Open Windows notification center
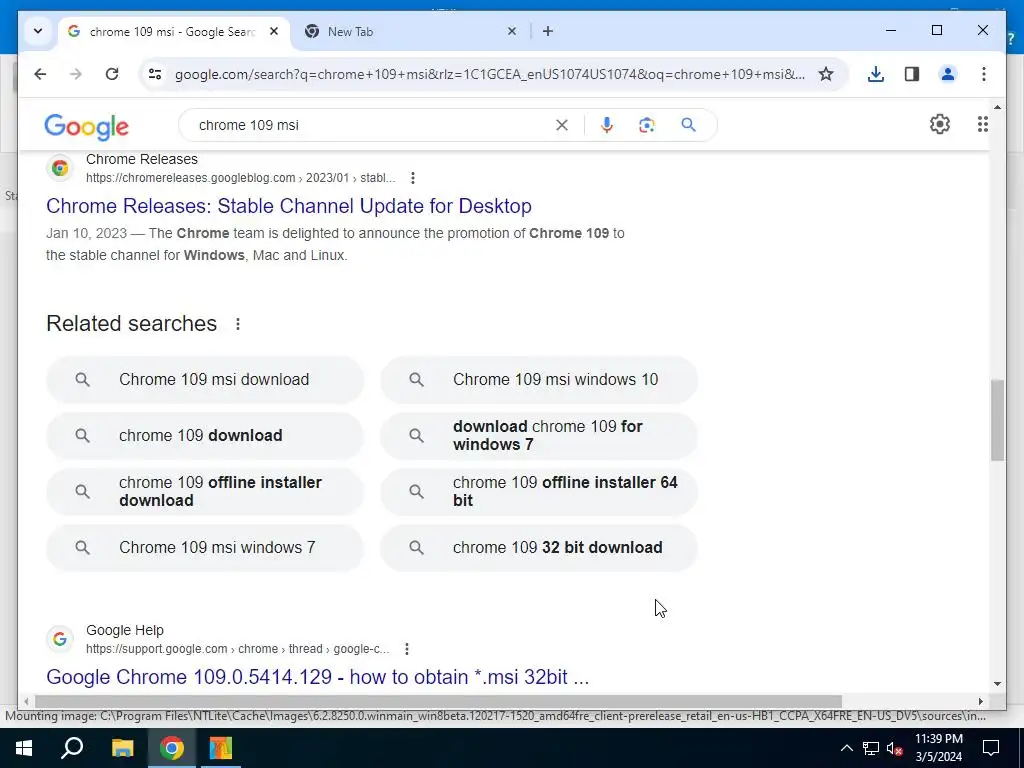This screenshot has height=768, width=1024. [991, 748]
